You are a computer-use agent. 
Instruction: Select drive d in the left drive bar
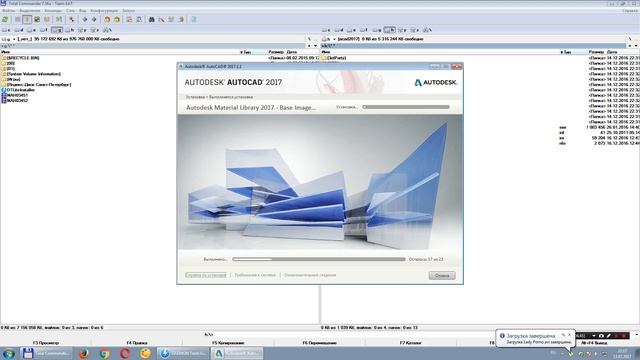pos(18,30)
